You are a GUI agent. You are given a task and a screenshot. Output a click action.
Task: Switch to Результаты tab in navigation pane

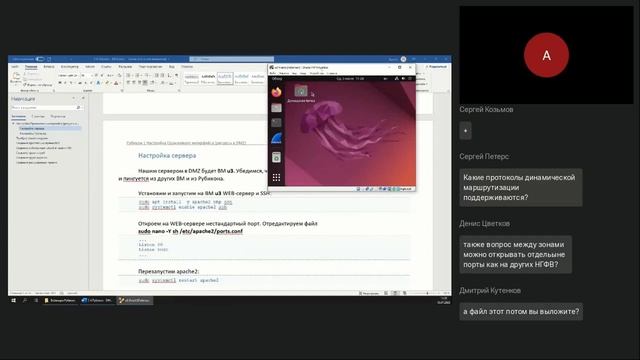[58, 116]
